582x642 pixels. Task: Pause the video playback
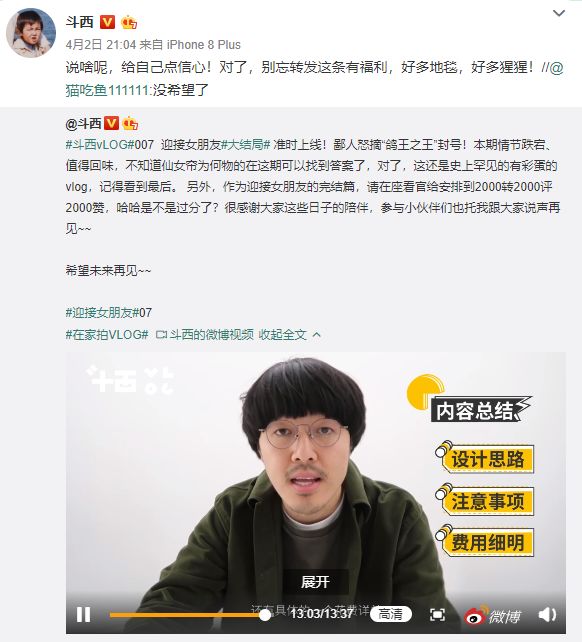(83, 615)
